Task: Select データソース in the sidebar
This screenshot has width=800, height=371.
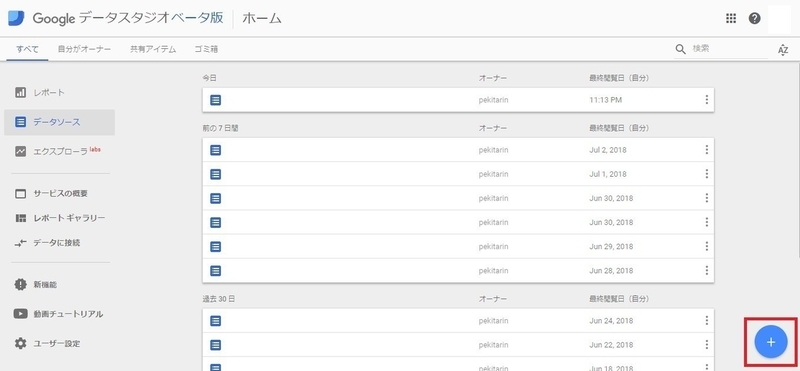Action: coord(59,122)
